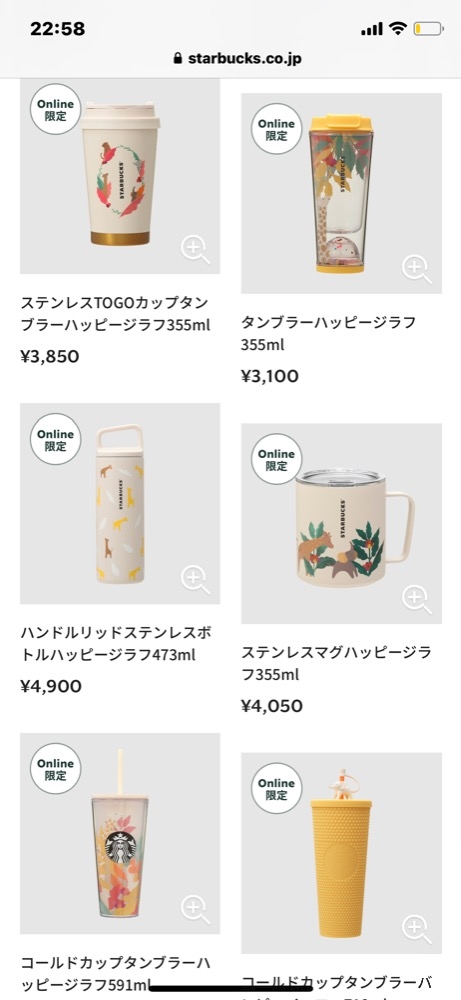Click magnifier icon on stainless mug photo

[x=416, y=599]
